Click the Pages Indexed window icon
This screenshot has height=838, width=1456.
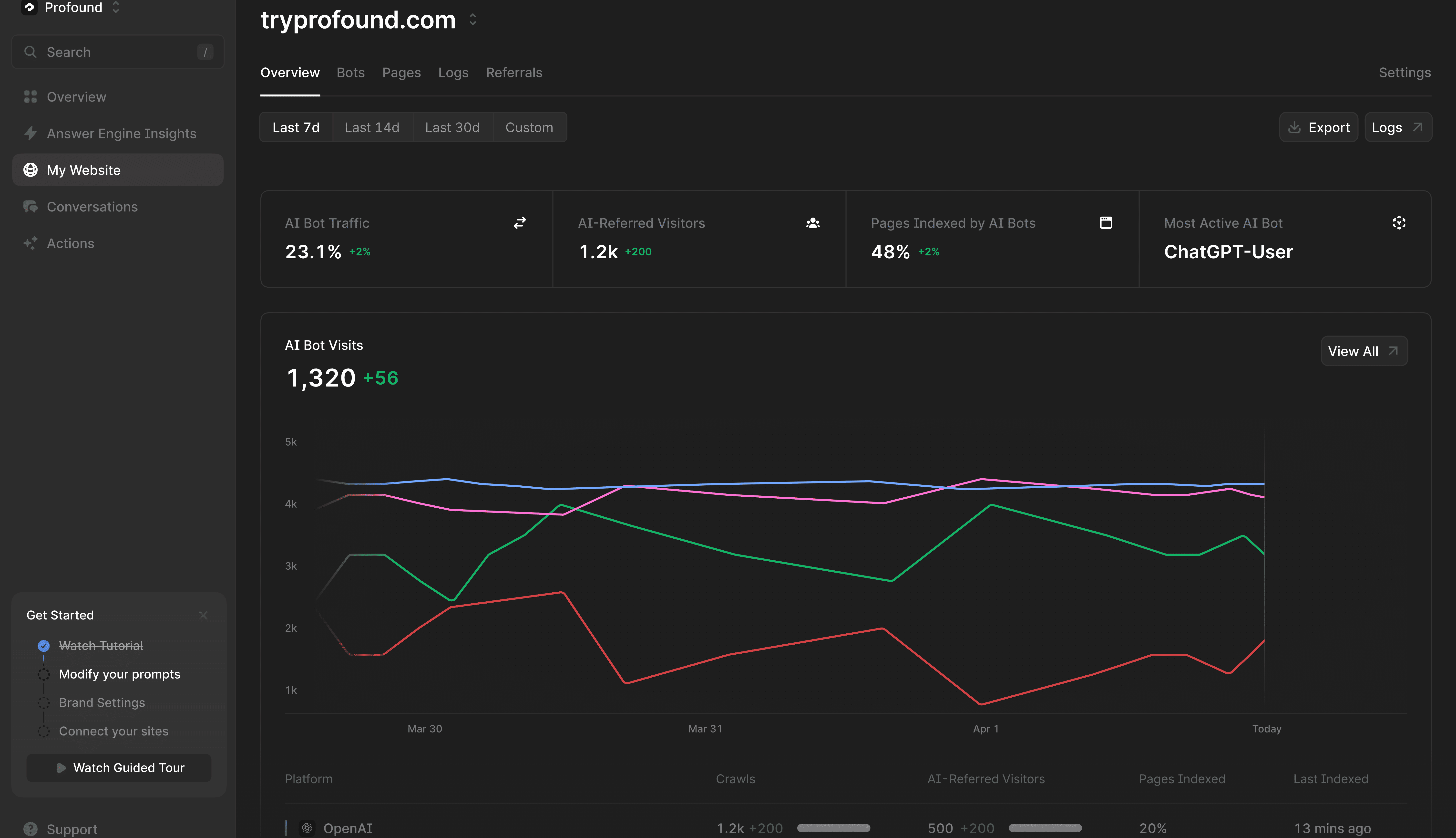(x=1106, y=223)
